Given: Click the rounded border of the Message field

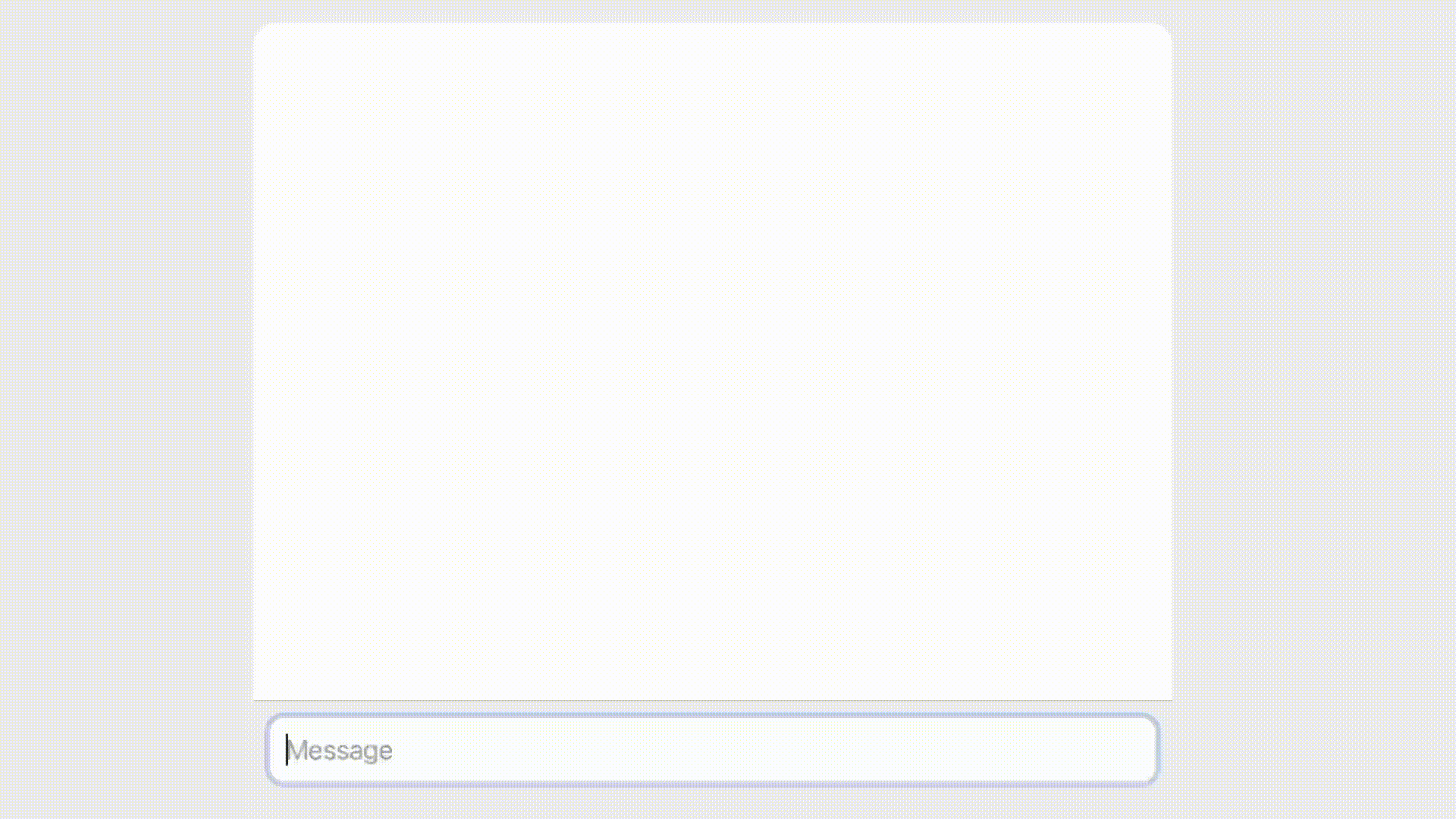Looking at the screenshot, I should [x=712, y=715].
